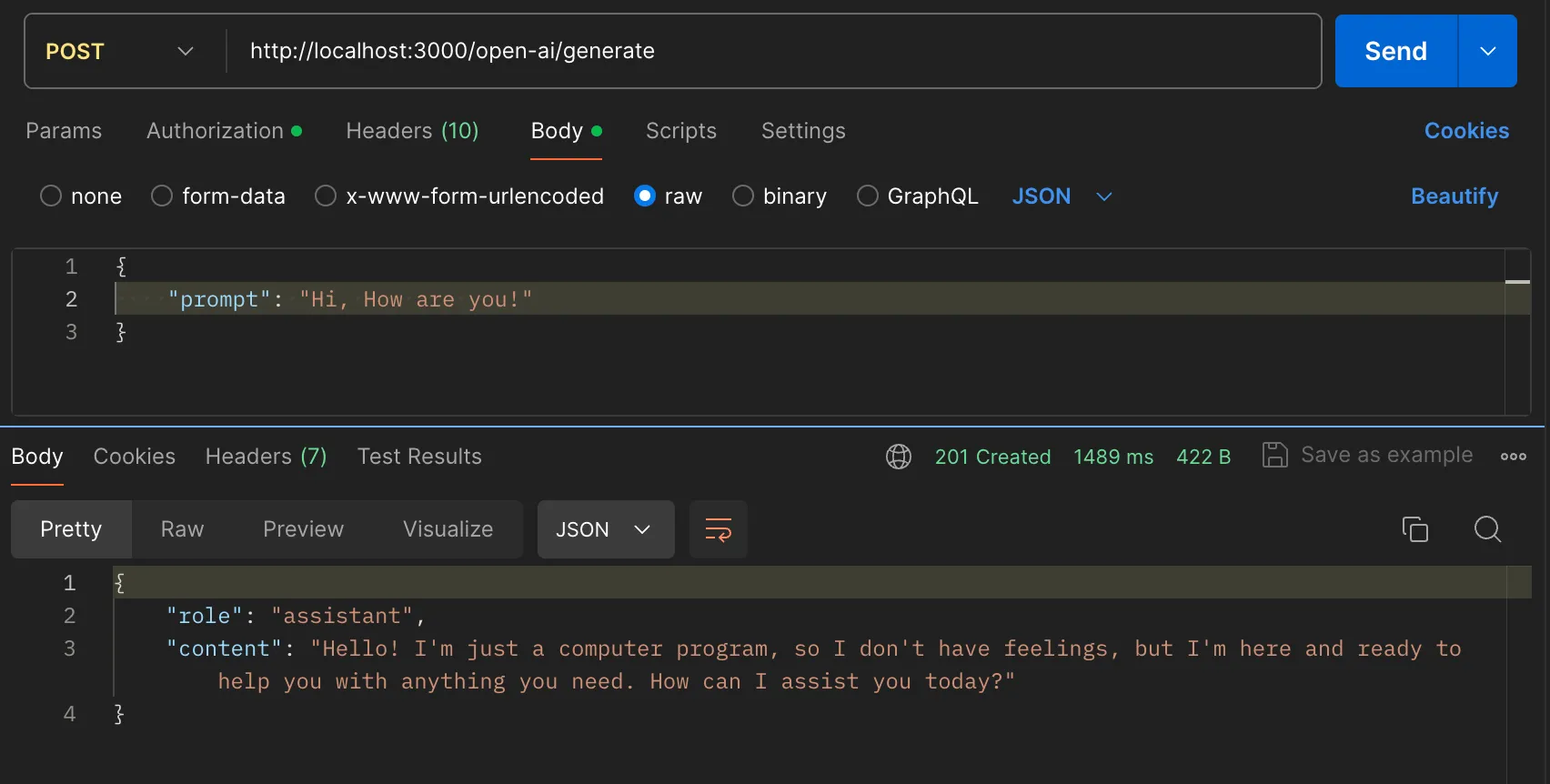Switch to the response Body tab
The image size is (1550, 784).
[37, 457]
